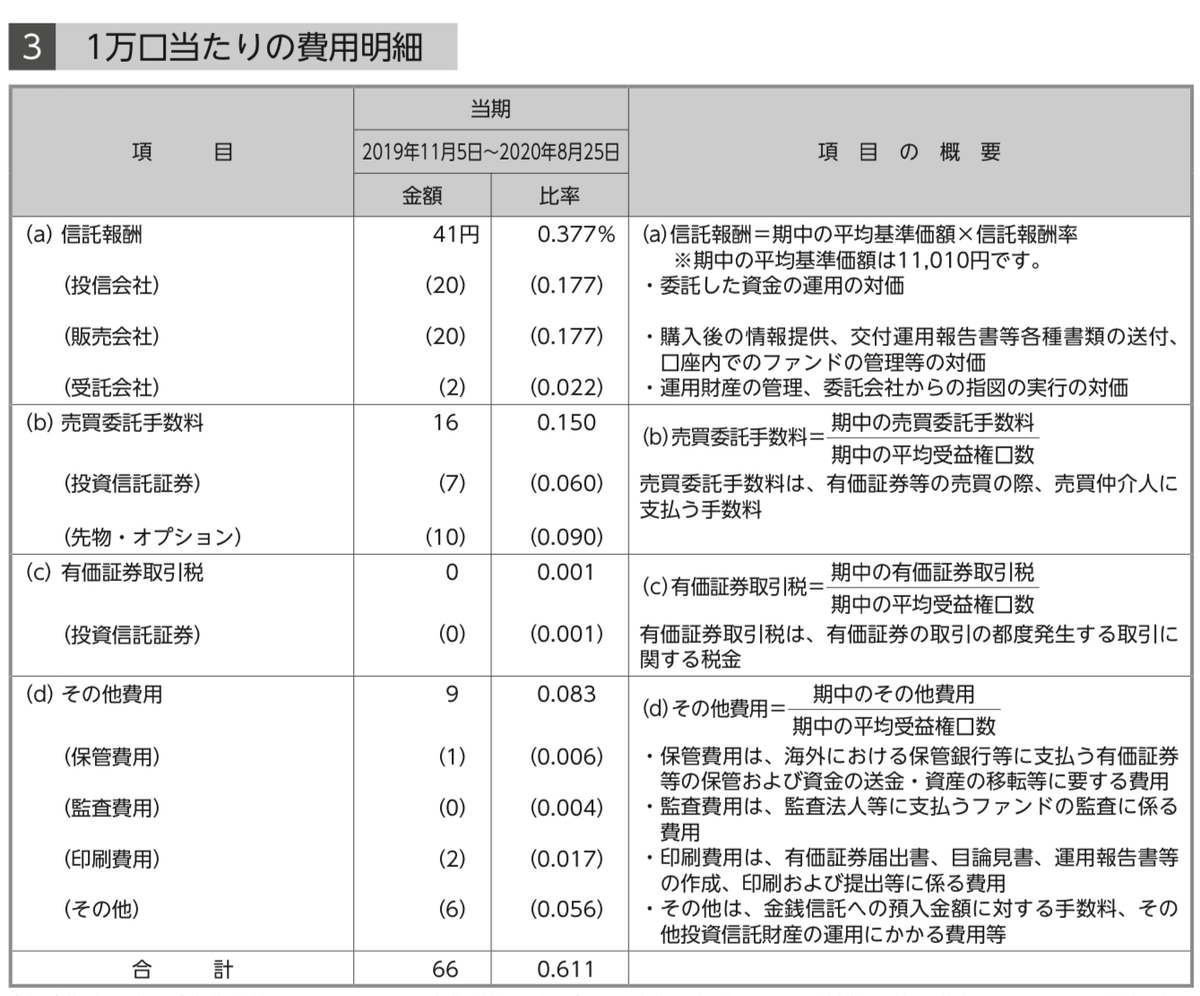This screenshot has height=996, width=1200.
Task: Click the ratio '(0.090)'
Action: pyautogui.click(x=567, y=536)
